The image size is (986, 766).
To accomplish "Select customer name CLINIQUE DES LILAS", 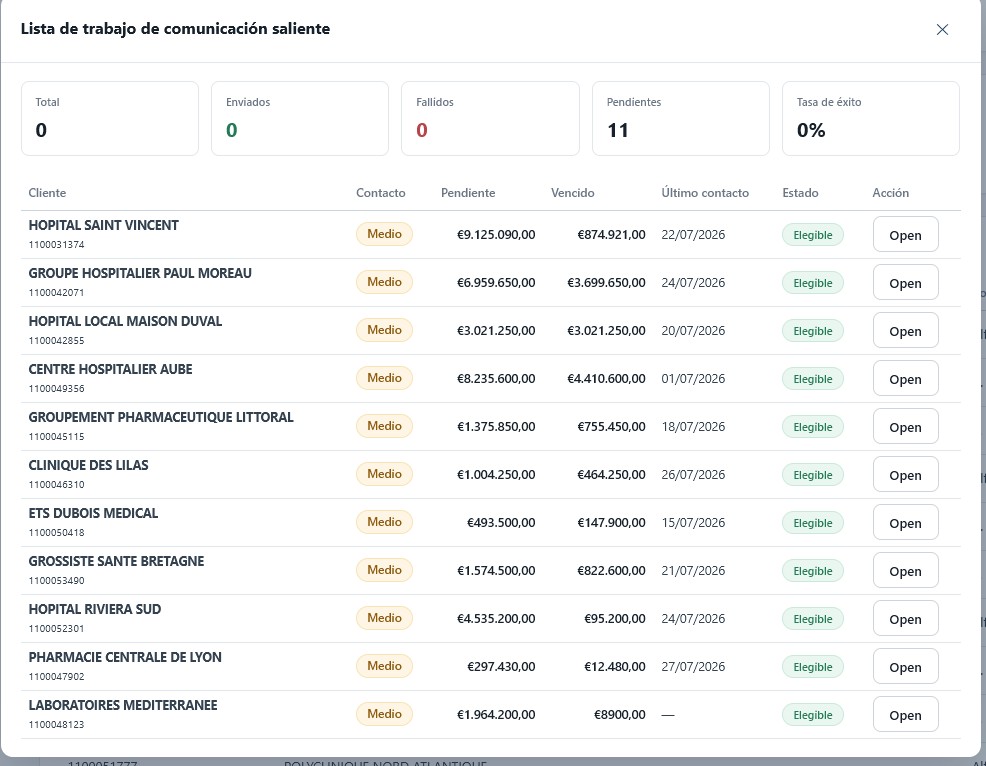I will coord(89,465).
